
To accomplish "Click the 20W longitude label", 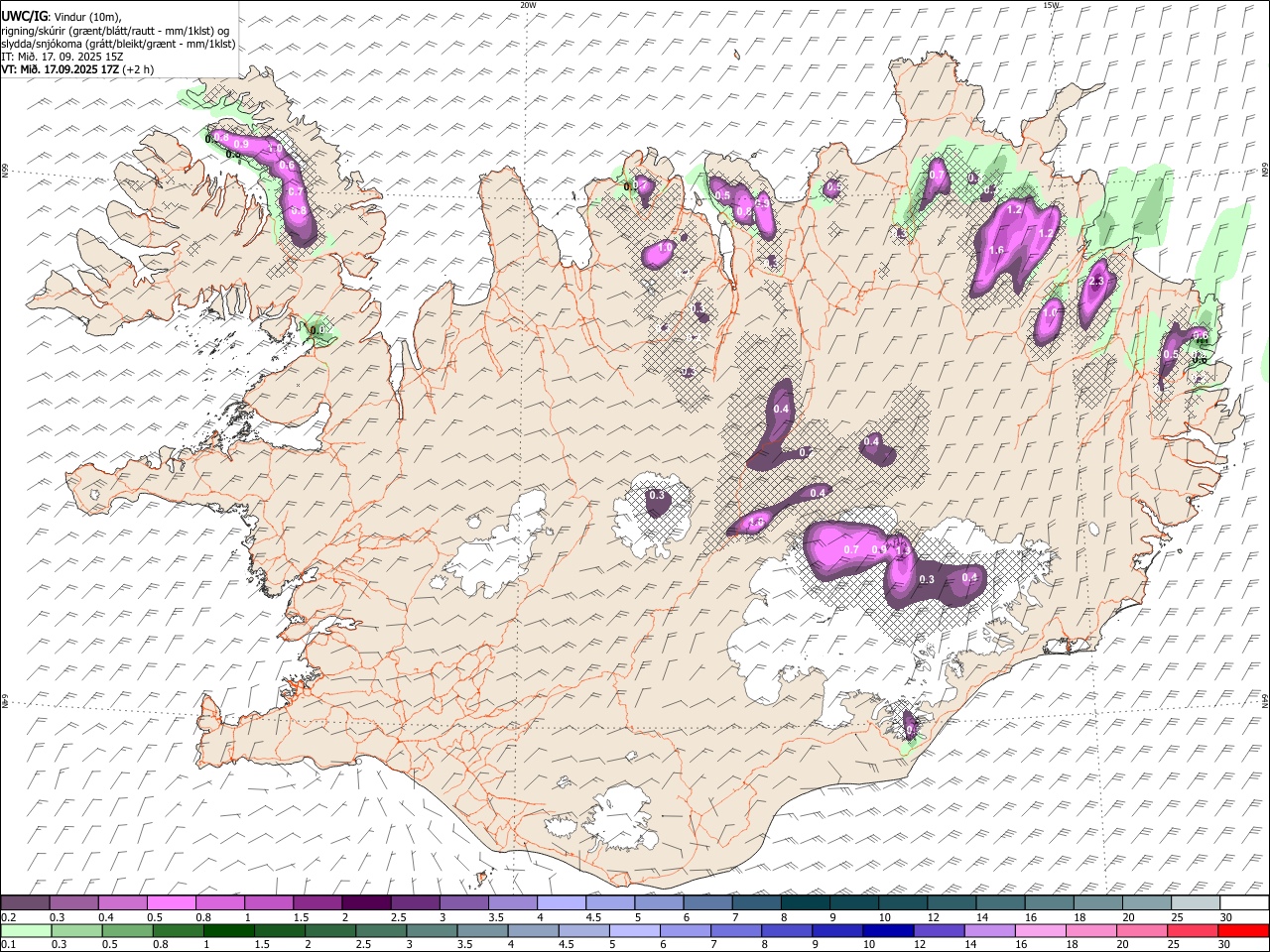I will 529,5.
